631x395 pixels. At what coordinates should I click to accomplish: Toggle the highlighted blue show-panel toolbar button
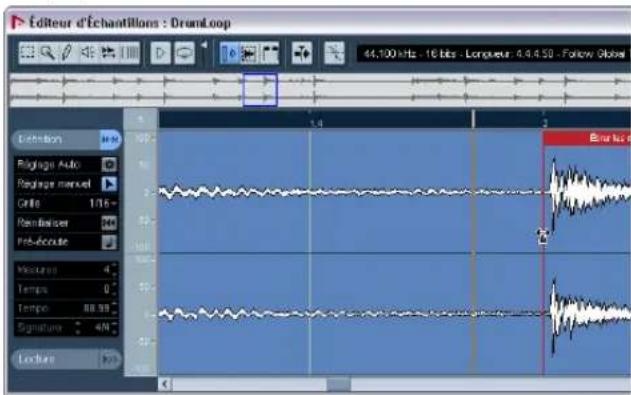tap(229, 53)
